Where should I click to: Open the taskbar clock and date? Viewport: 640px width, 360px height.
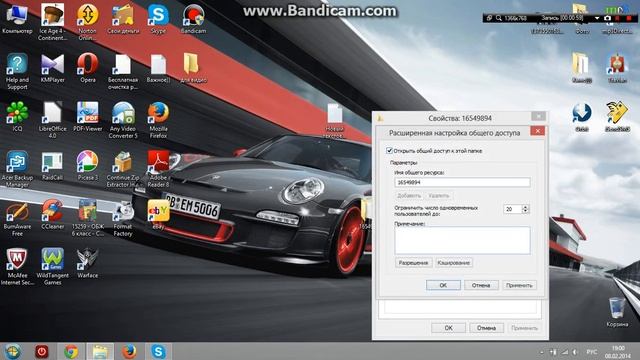coord(618,351)
